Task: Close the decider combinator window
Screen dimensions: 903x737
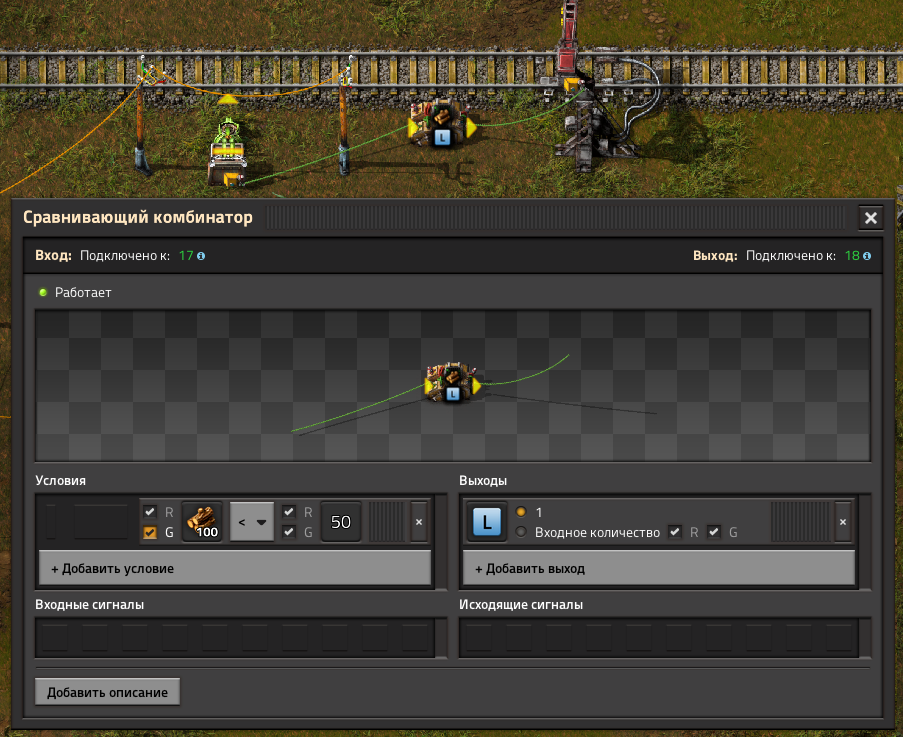Action: click(871, 218)
